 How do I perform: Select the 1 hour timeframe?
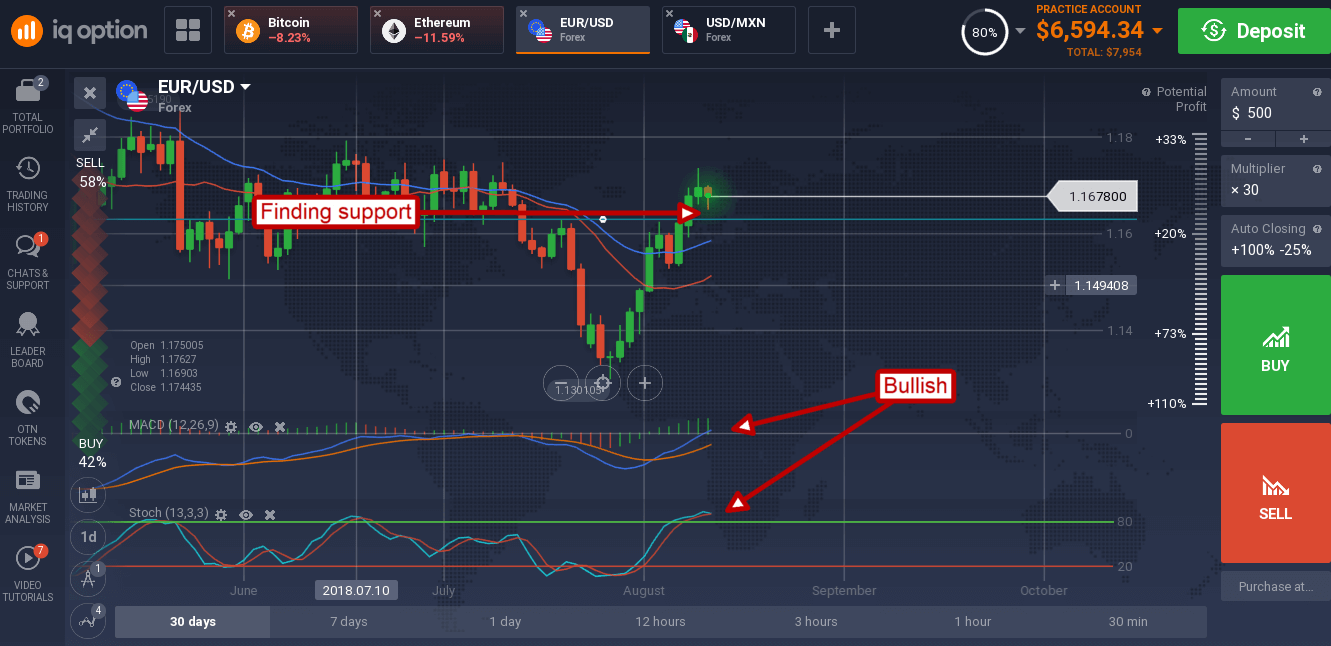(972, 621)
